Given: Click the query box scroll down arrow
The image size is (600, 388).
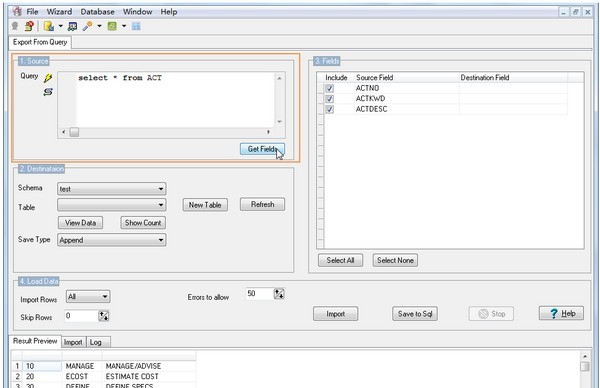Looking at the screenshot, I should [x=280, y=122].
